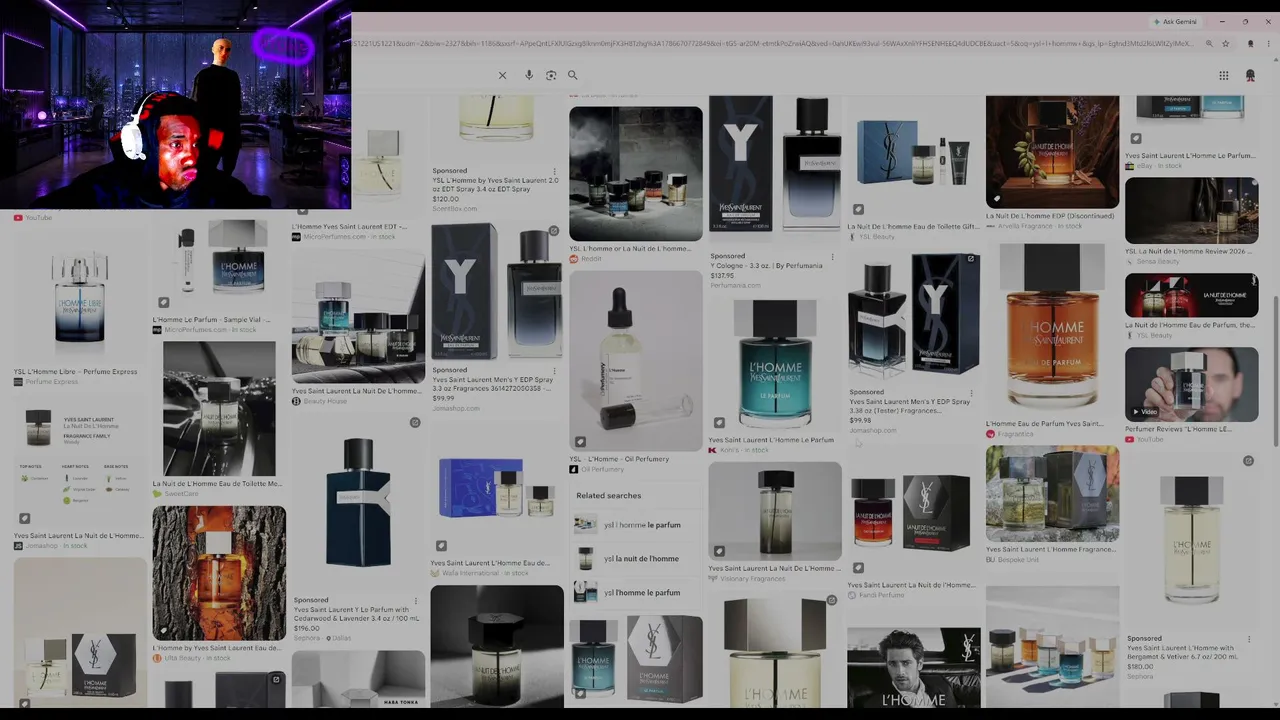1280x720 pixels.
Task: Open Sensa Beauty La Nuit Review 2026 image
Action: (x=1191, y=211)
